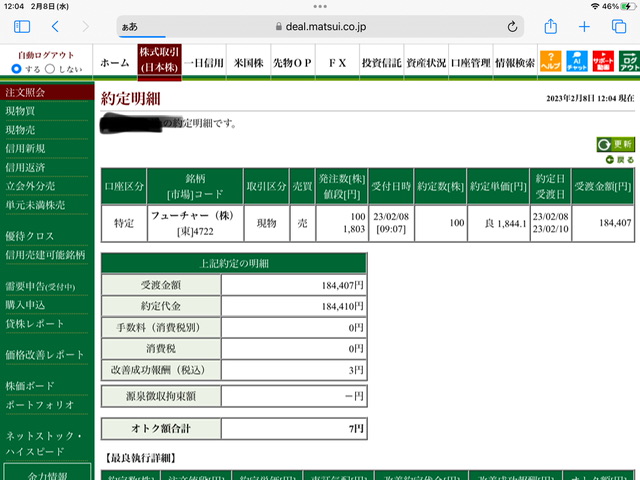
Task: Add a new tab with plus icon
Action: pyautogui.click(x=584, y=27)
